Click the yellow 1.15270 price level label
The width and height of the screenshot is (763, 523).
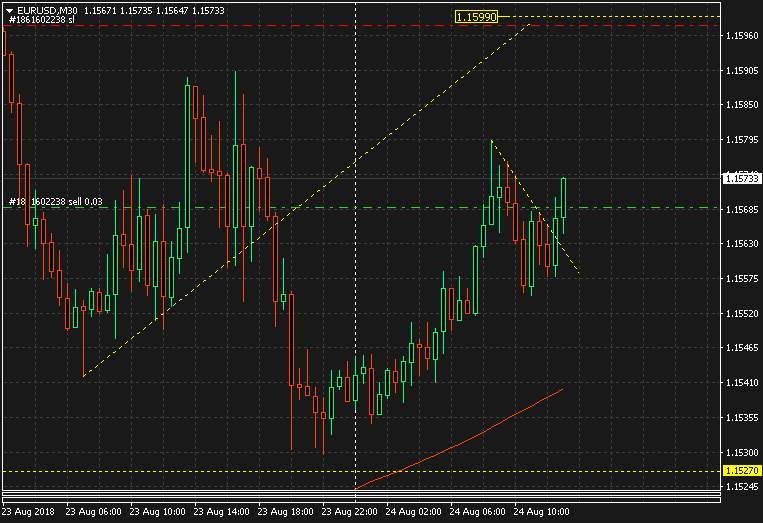pyautogui.click(x=740, y=471)
